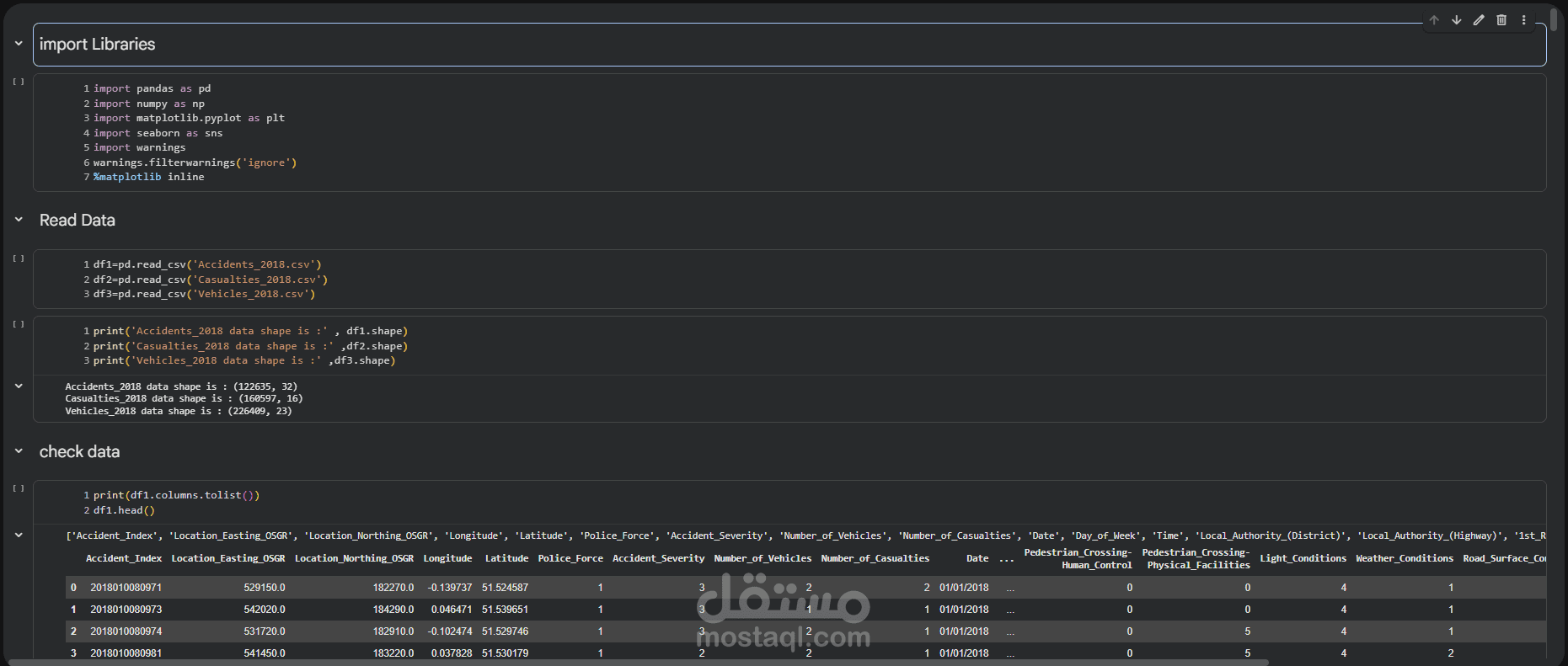Click the 'import matplotlib.pyplot as plt' line

[x=189, y=118]
